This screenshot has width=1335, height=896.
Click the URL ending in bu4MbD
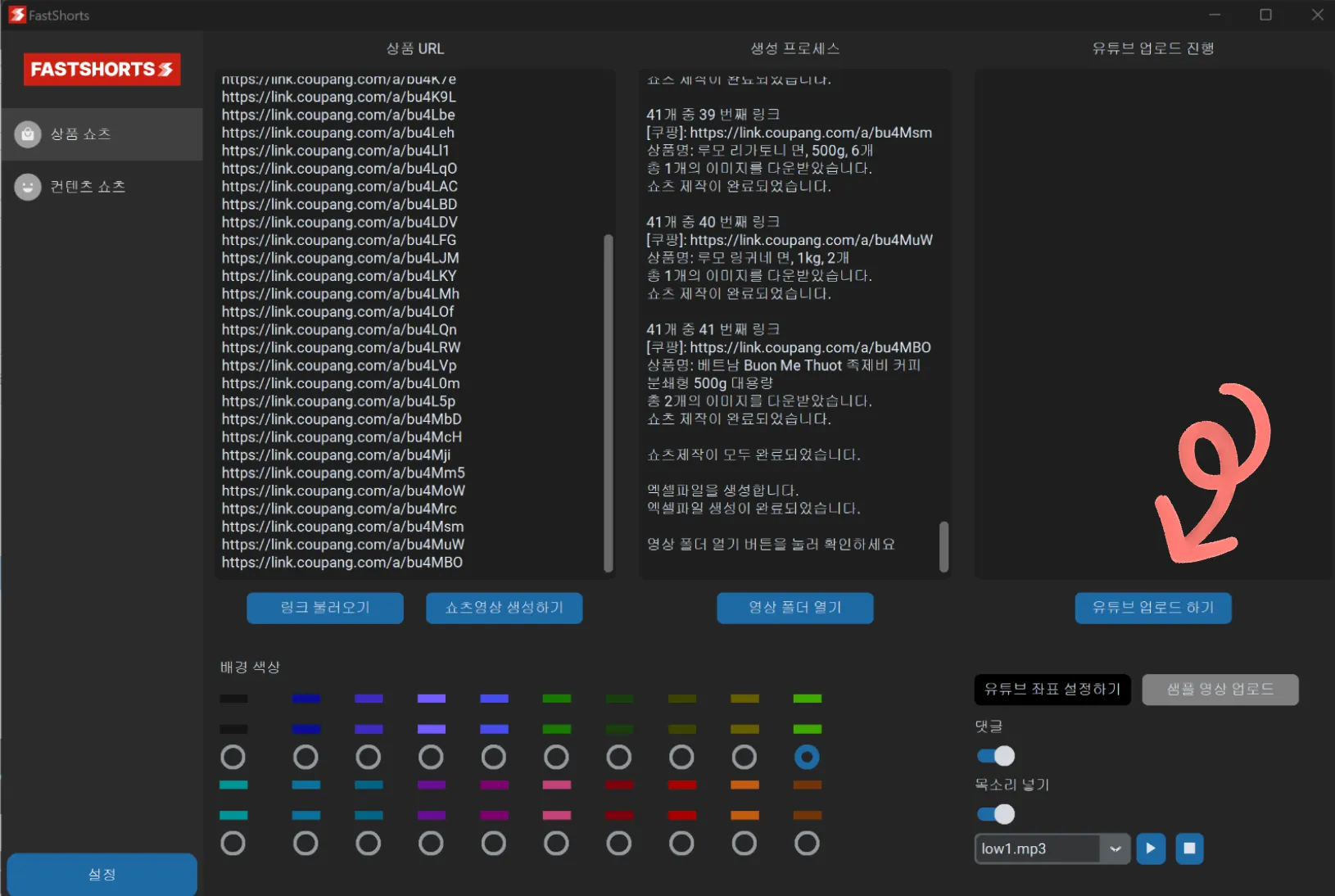pyautogui.click(x=342, y=419)
